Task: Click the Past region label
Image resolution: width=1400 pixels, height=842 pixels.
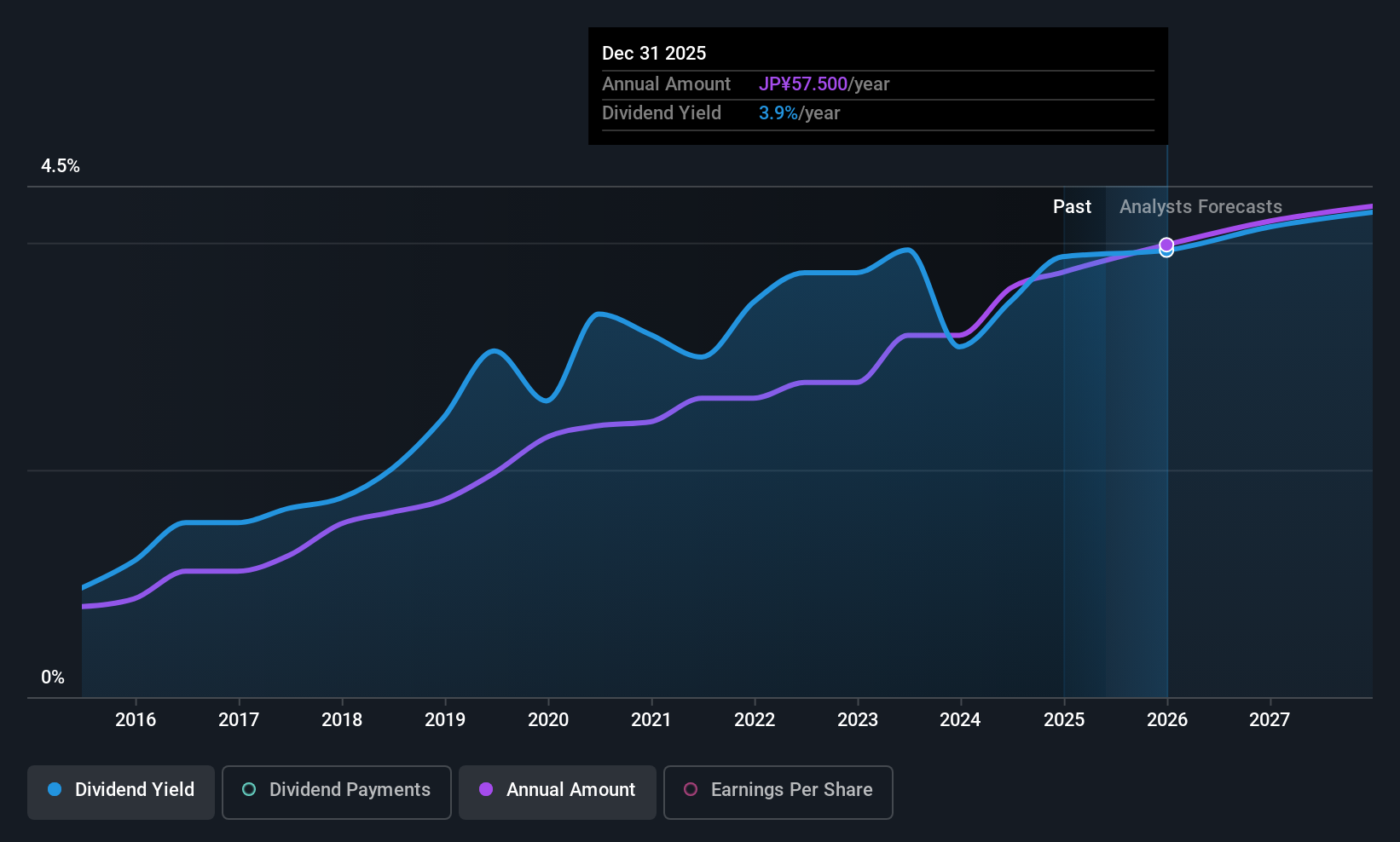Action: tap(1072, 207)
